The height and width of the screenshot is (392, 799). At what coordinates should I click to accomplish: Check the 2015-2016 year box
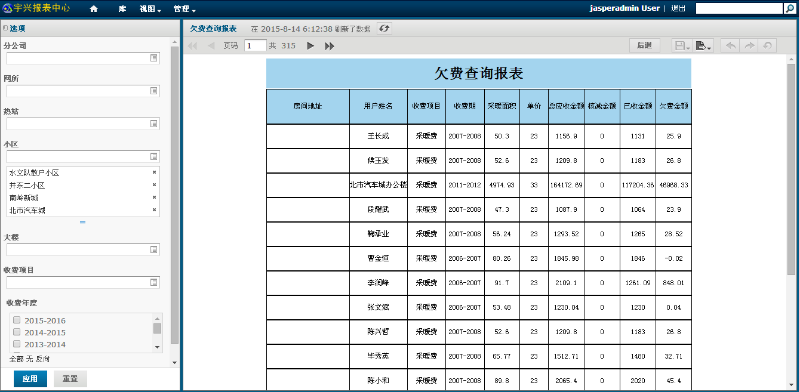[17, 320]
